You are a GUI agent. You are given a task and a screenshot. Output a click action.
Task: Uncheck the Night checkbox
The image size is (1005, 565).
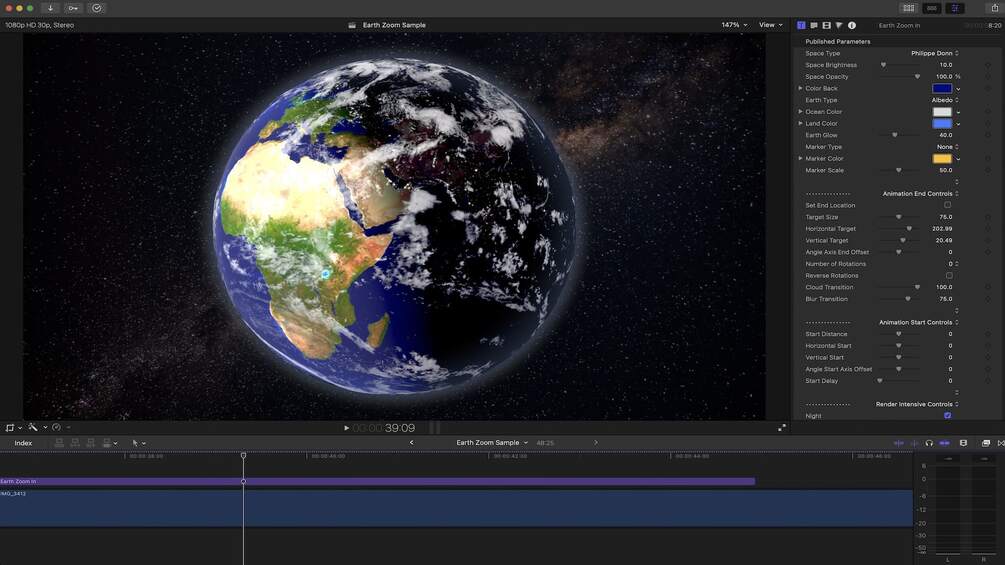click(x=947, y=416)
